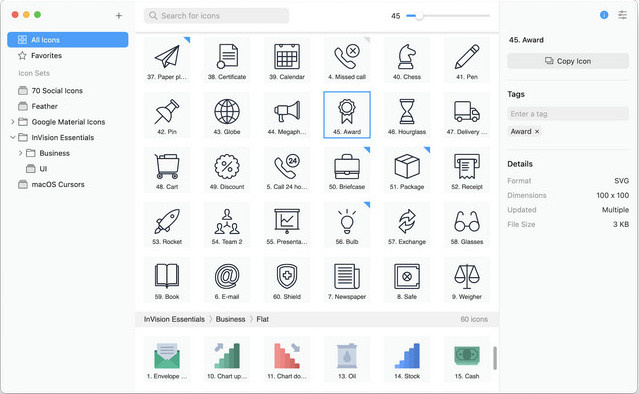The width and height of the screenshot is (639, 394).
Task: Click the InVision Essentials breadcrumb
Action: [x=174, y=319]
